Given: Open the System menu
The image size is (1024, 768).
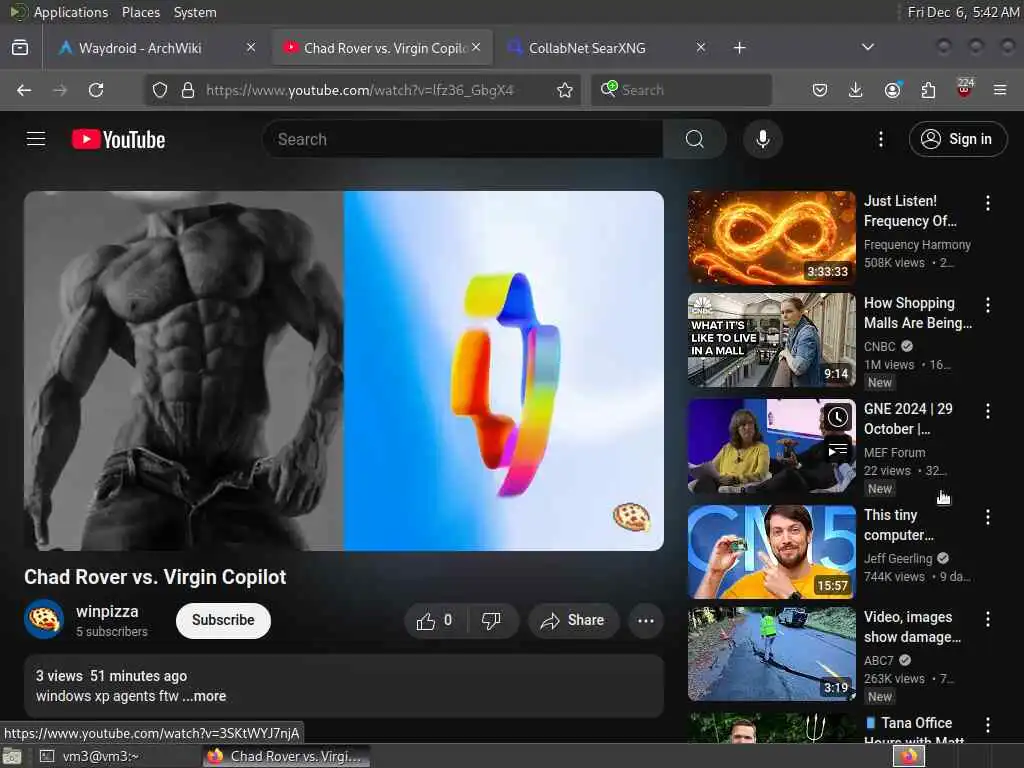Looking at the screenshot, I should (195, 12).
